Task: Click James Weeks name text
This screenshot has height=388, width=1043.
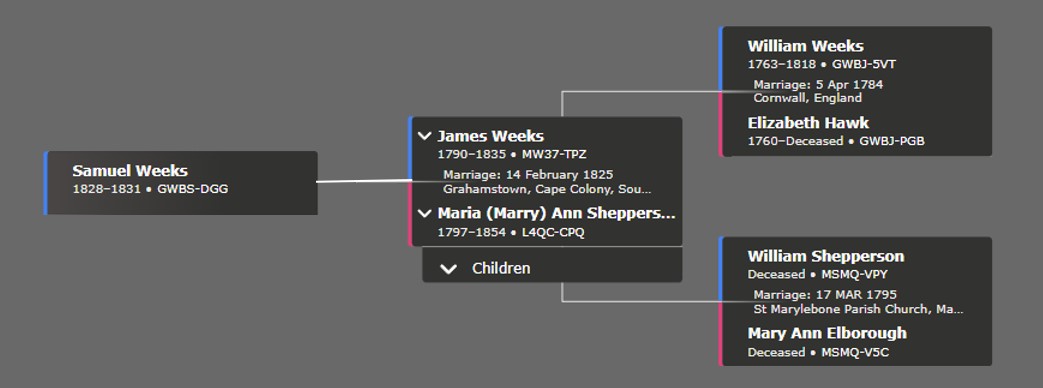Action: click(x=490, y=136)
